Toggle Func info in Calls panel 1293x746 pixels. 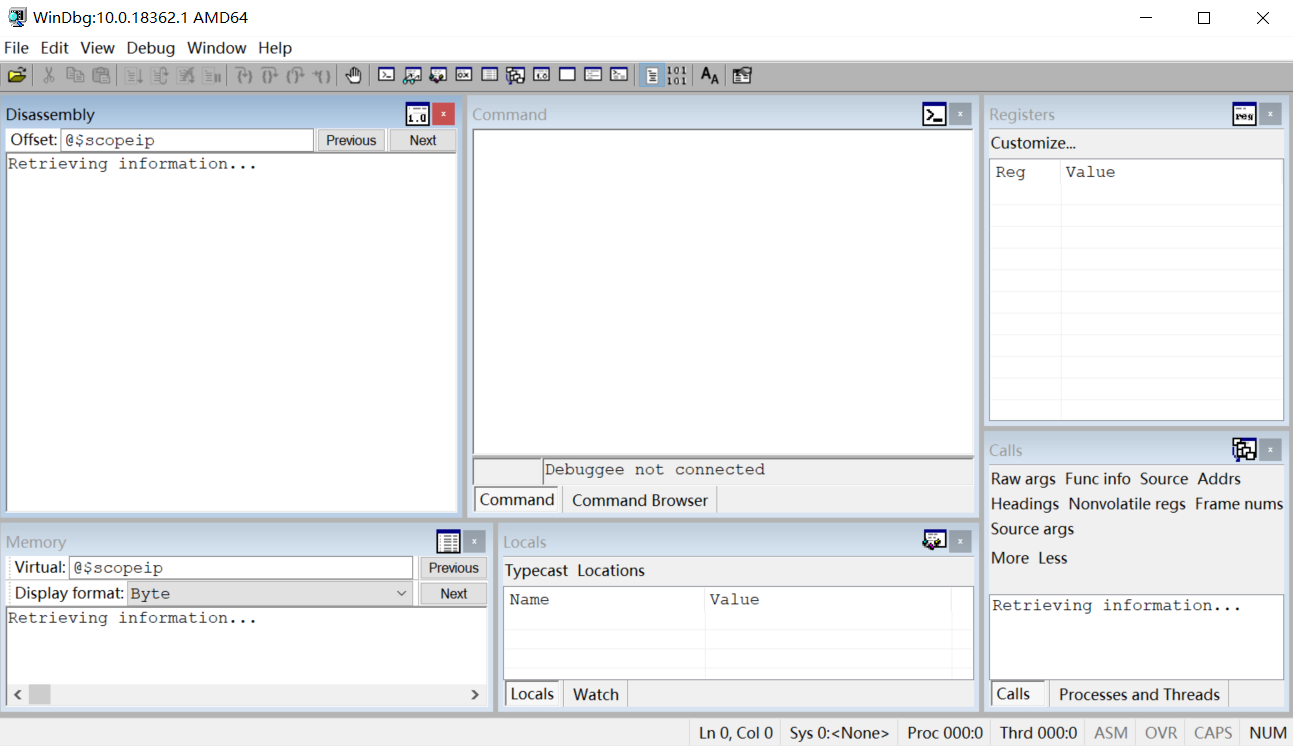click(x=1097, y=479)
